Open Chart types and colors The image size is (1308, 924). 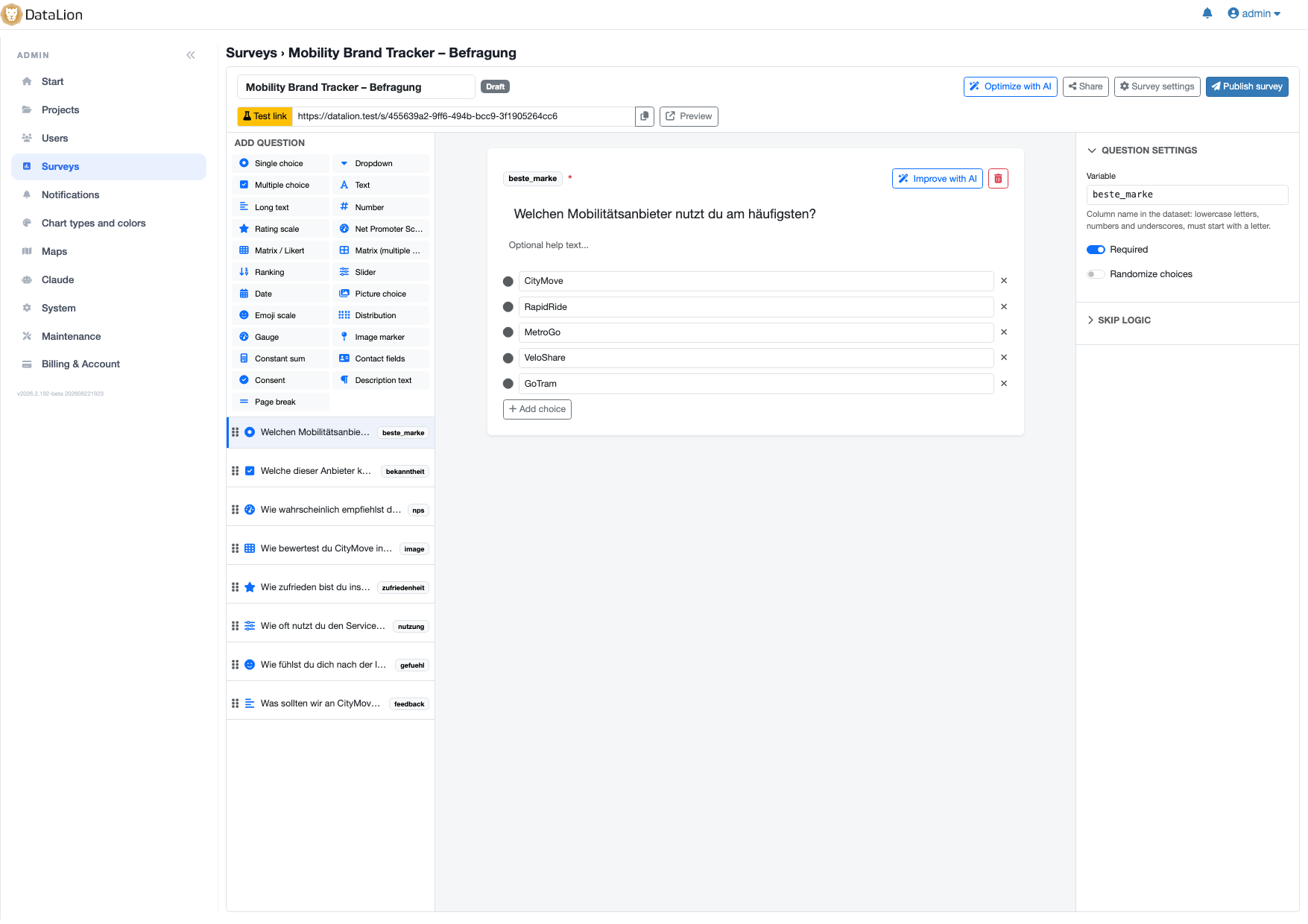pyautogui.click(x=109, y=224)
